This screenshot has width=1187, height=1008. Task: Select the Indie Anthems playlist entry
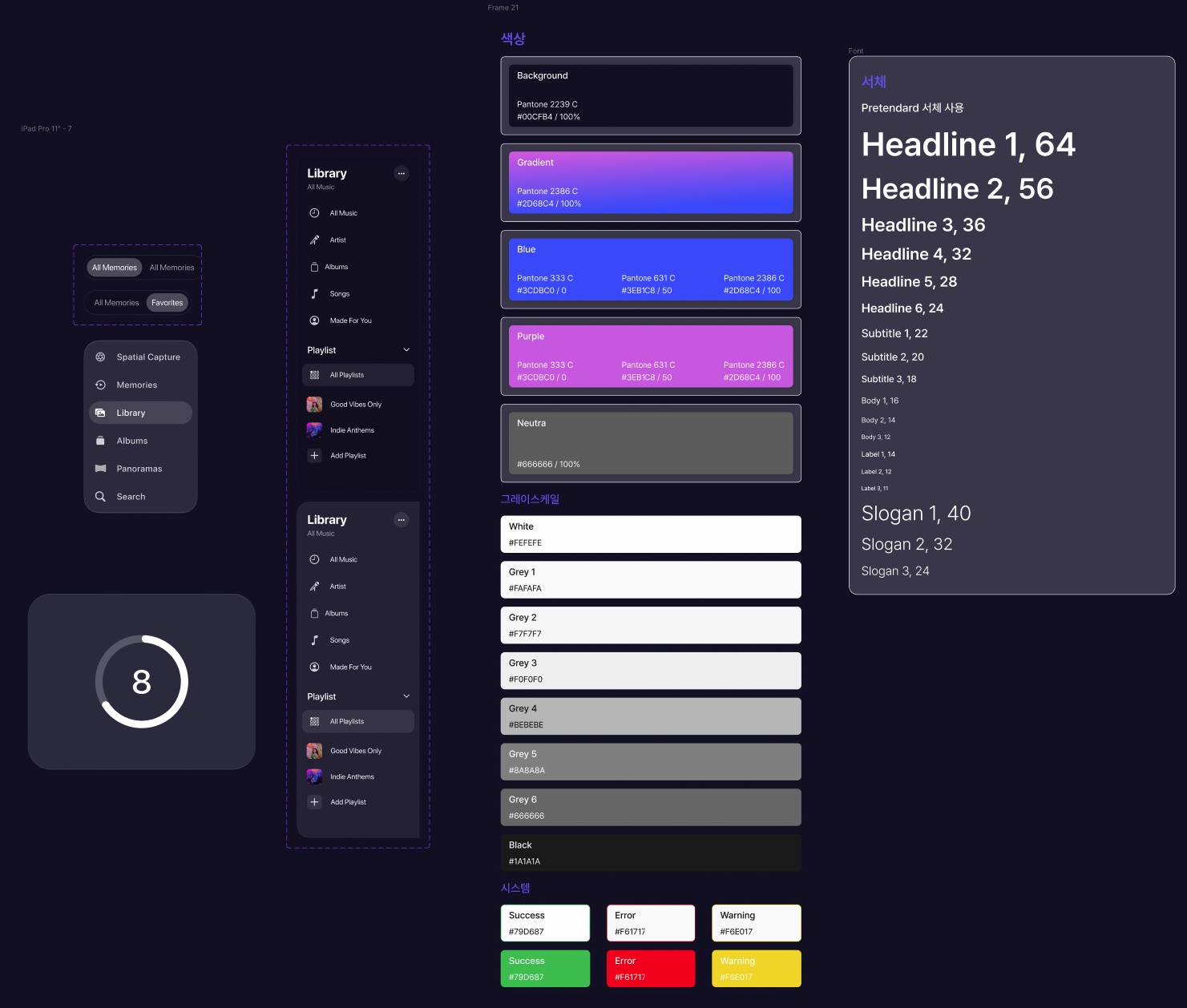pos(352,429)
